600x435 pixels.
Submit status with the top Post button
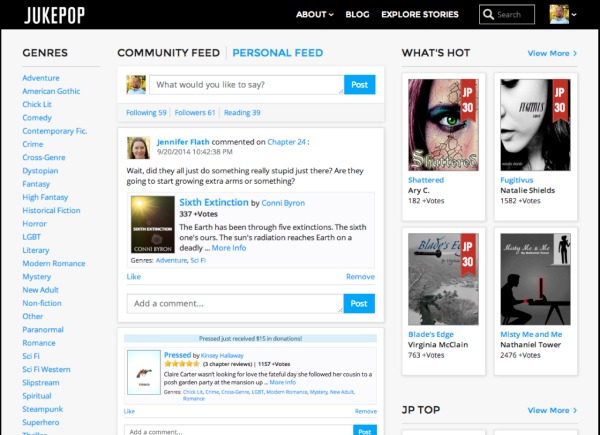pos(359,85)
